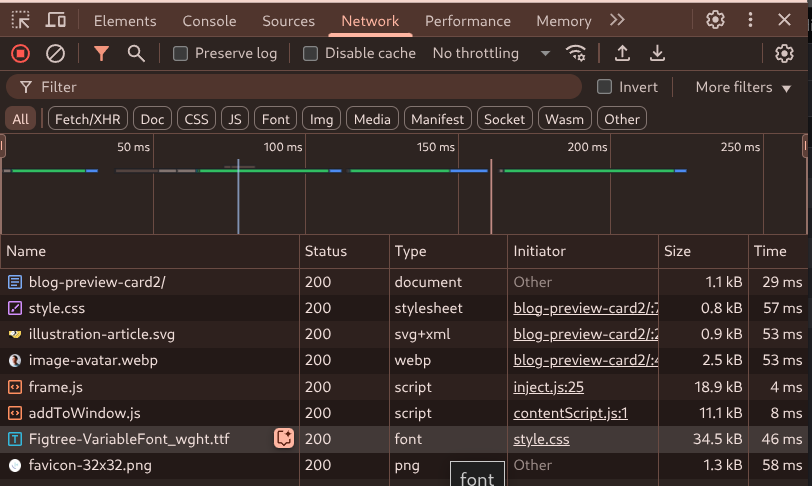This screenshot has width=812, height=486.
Task: Open initiator link inject.js:25
Action: tap(548, 387)
